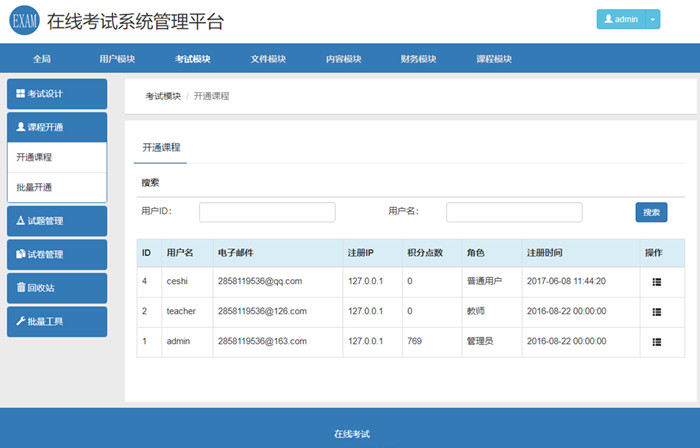
Task: Collapse the 课程开通 sidebar section
Action: click(x=56, y=127)
